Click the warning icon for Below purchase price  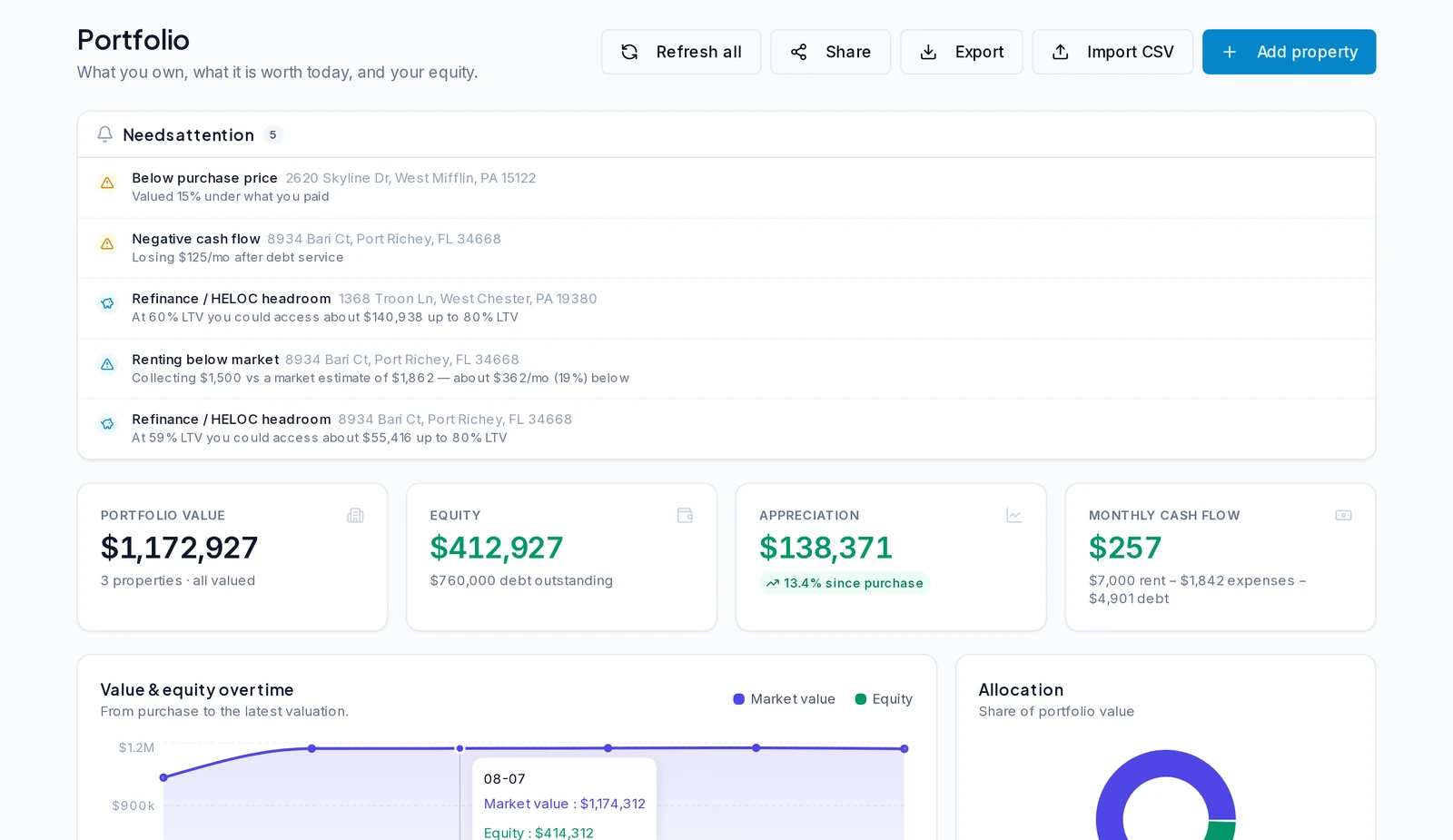click(107, 183)
